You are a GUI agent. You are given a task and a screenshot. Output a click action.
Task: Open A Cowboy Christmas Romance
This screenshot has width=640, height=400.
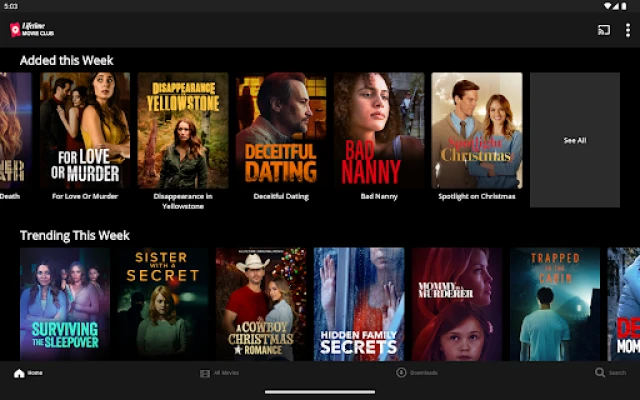pos(261,304)
